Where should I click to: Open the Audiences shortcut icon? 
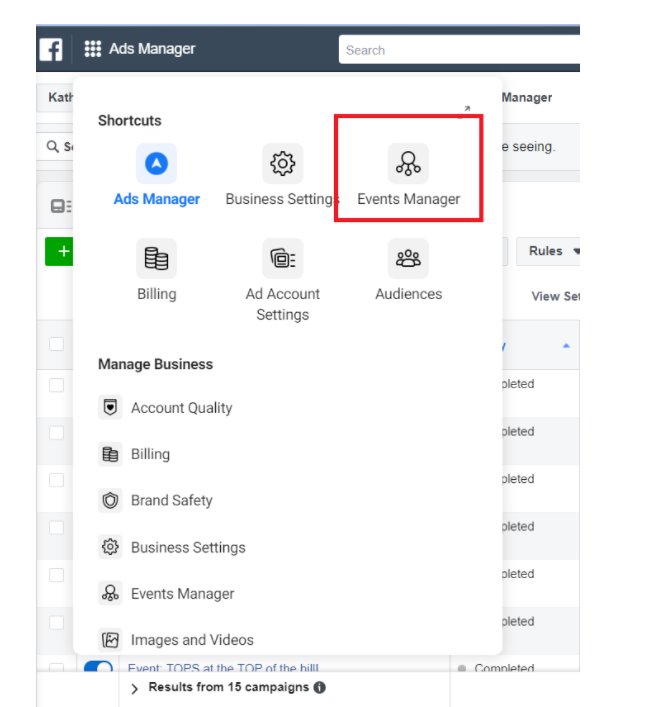[x=408, y=258]
